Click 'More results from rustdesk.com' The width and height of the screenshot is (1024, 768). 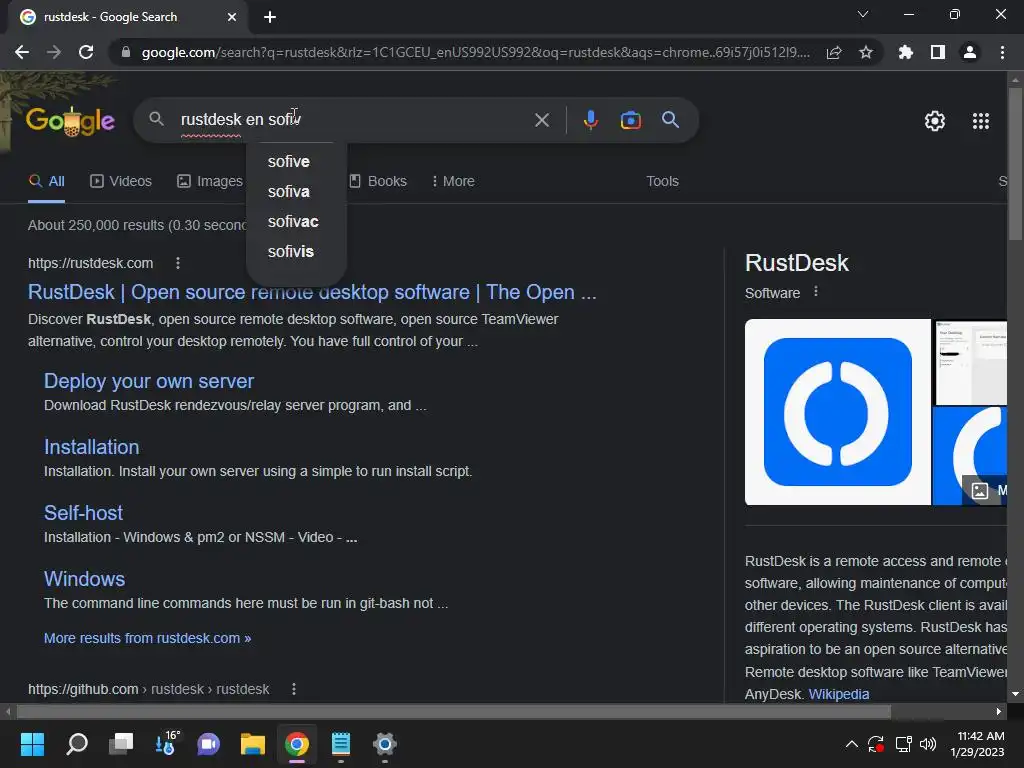pos(148,638)
